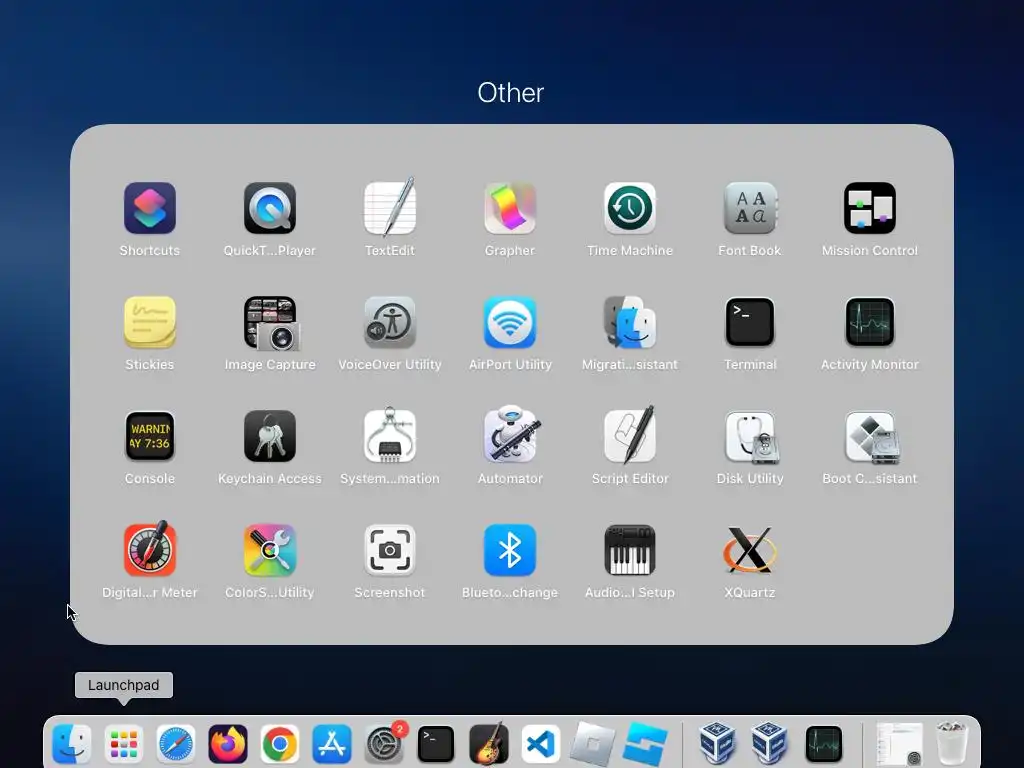Open the blue Roblox Studio icon in Dock

click(645, 744)
